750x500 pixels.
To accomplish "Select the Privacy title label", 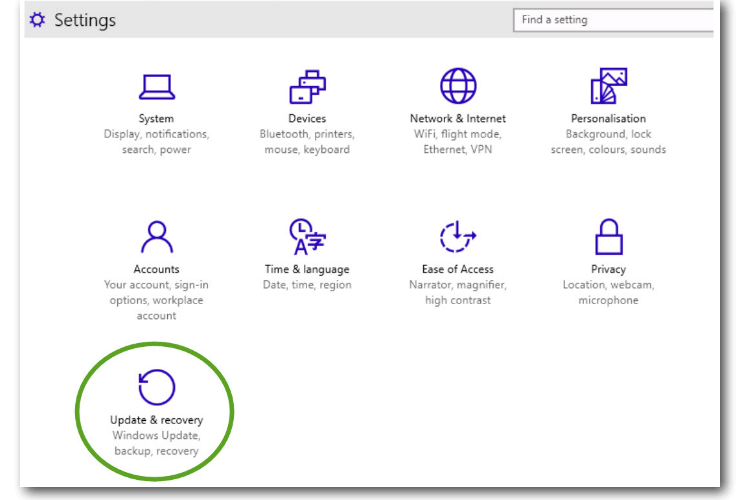I will pyautogui.click(x=608, y=269).
